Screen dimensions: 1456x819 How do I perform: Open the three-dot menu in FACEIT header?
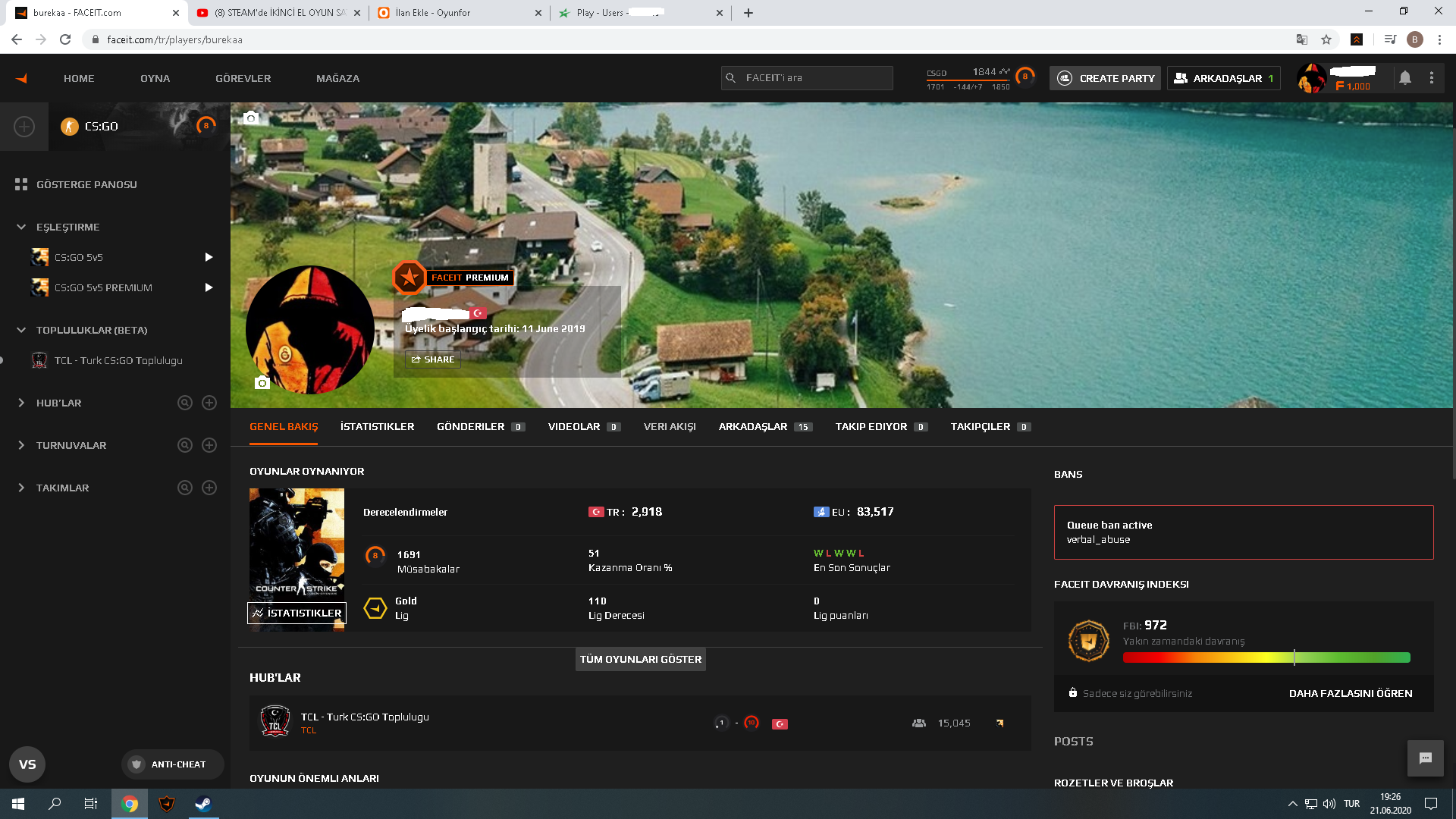(1432, 78)
